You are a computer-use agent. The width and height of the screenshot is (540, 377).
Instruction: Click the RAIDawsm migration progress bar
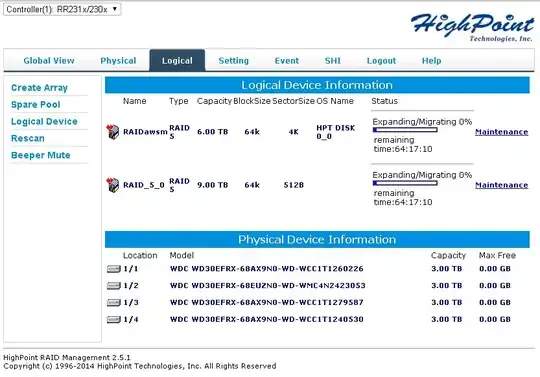click(x=405, y=130)
